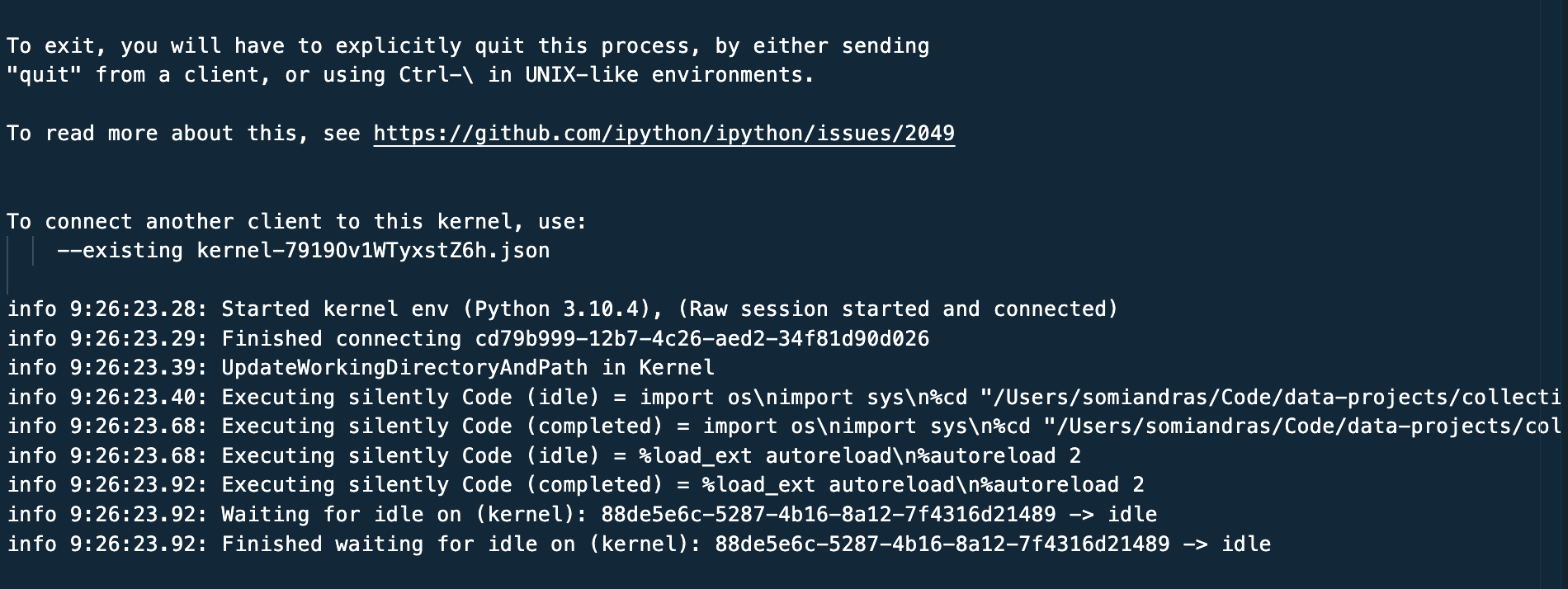The height and width of the screenshot is (589, 1568).
Task: Place cursor on the '--existing kernel' json line
Action: click(303, 251)
